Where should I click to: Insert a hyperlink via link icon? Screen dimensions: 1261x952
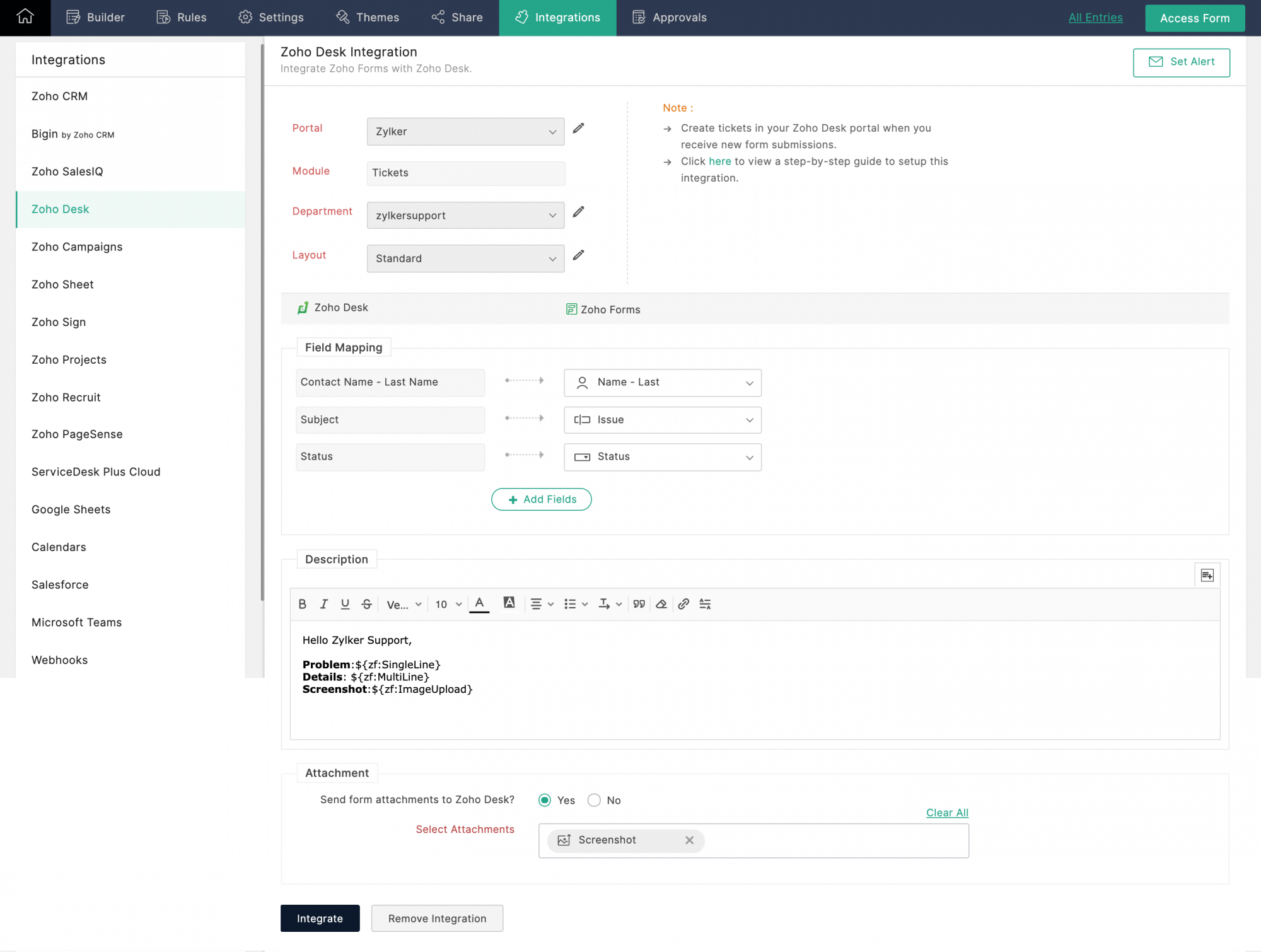click(683, 604)
